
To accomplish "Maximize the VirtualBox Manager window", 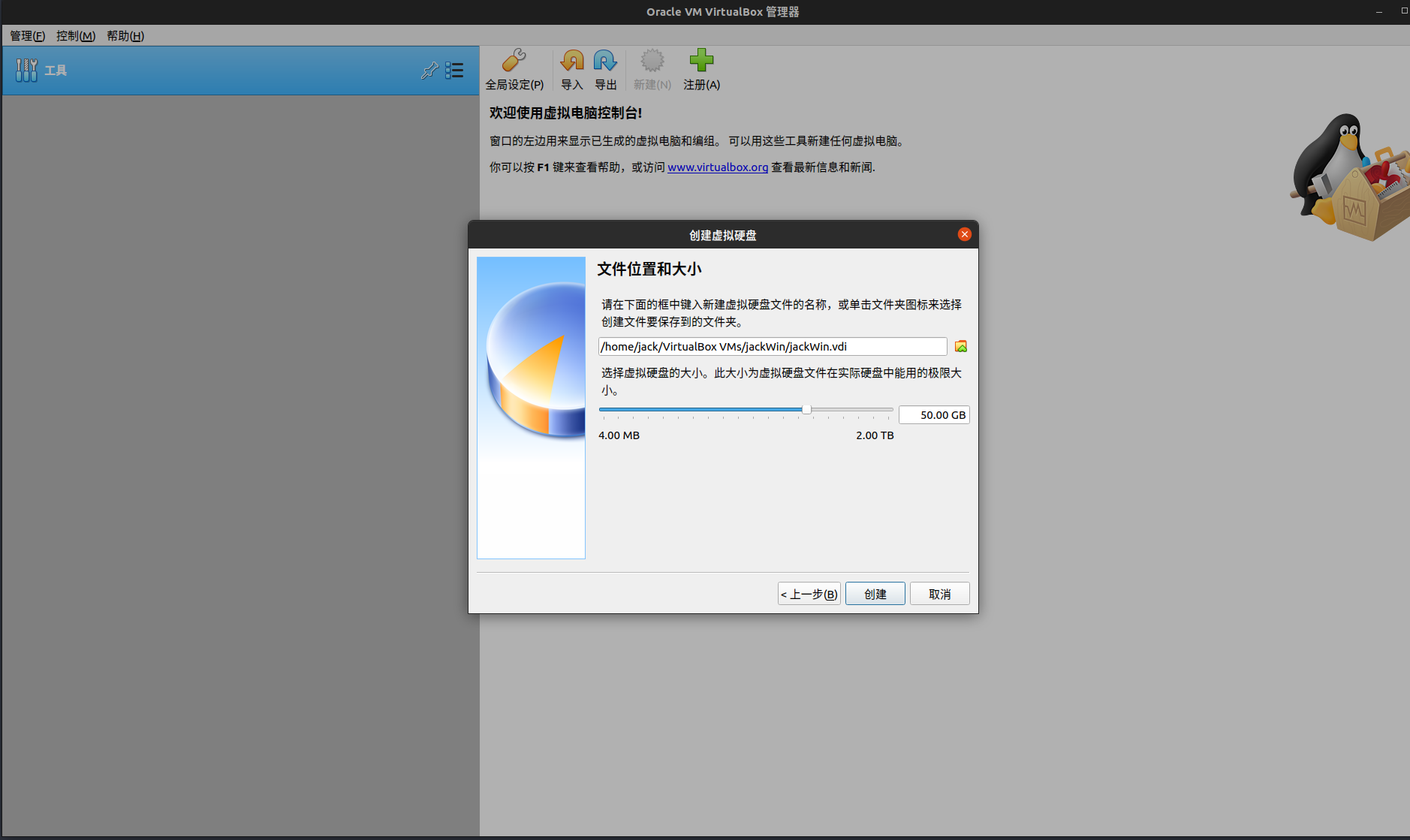I will [1405, 11].
